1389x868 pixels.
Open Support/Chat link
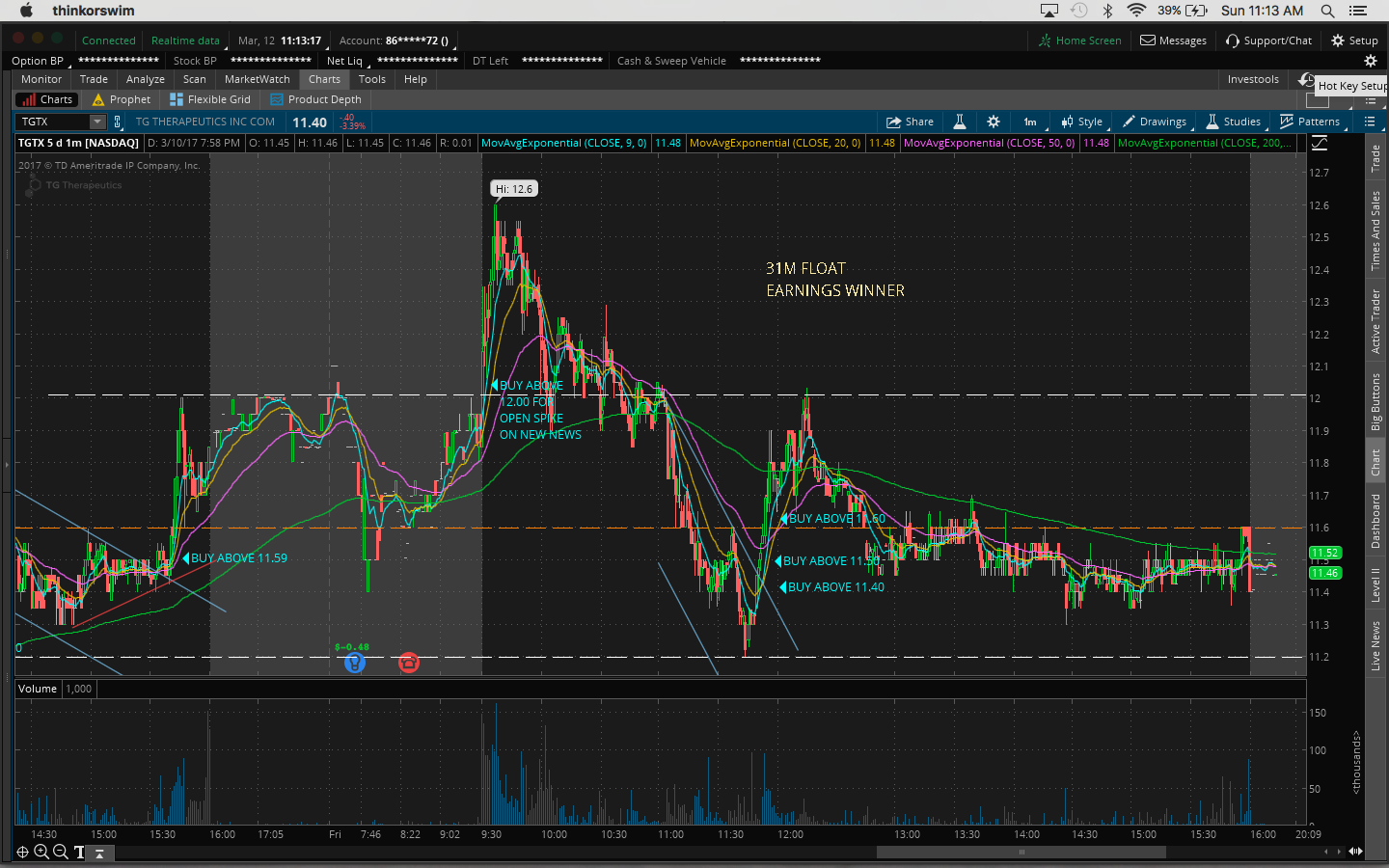[1268, 41]
